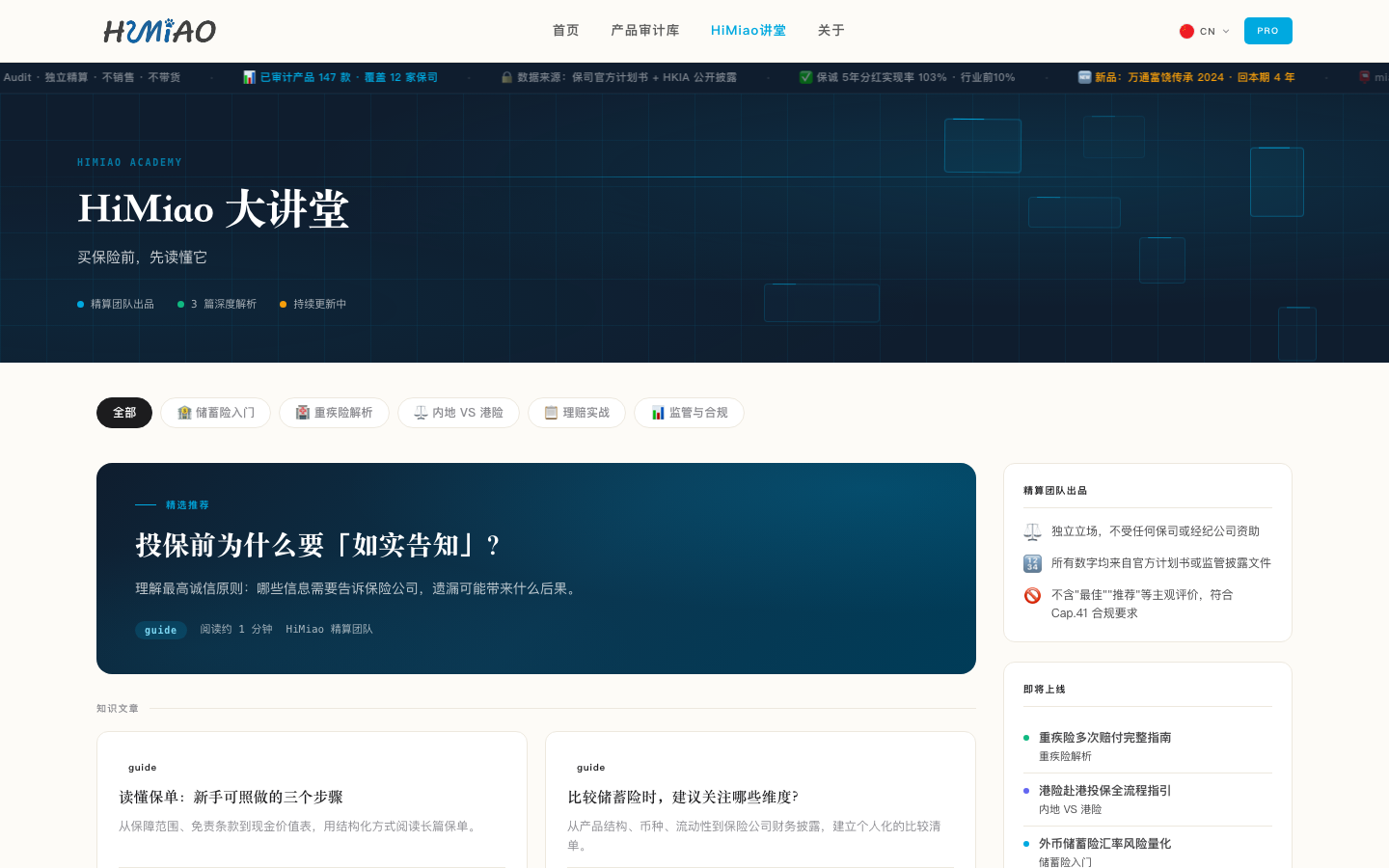This screenshot has width=1389, height=868.
Task: Expand the CN language dropdown
Action: (x=1205, y=31)
